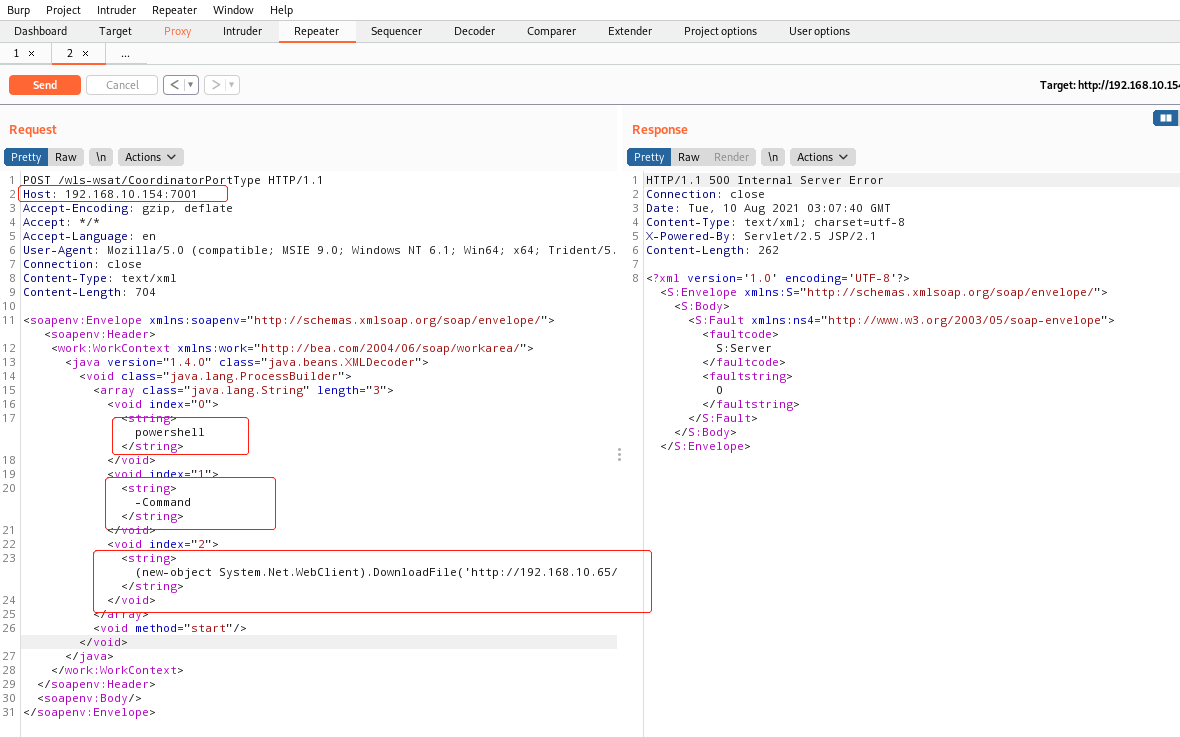
Task: Click the panel divider handle dots
Action: click(x=619, y=455)
